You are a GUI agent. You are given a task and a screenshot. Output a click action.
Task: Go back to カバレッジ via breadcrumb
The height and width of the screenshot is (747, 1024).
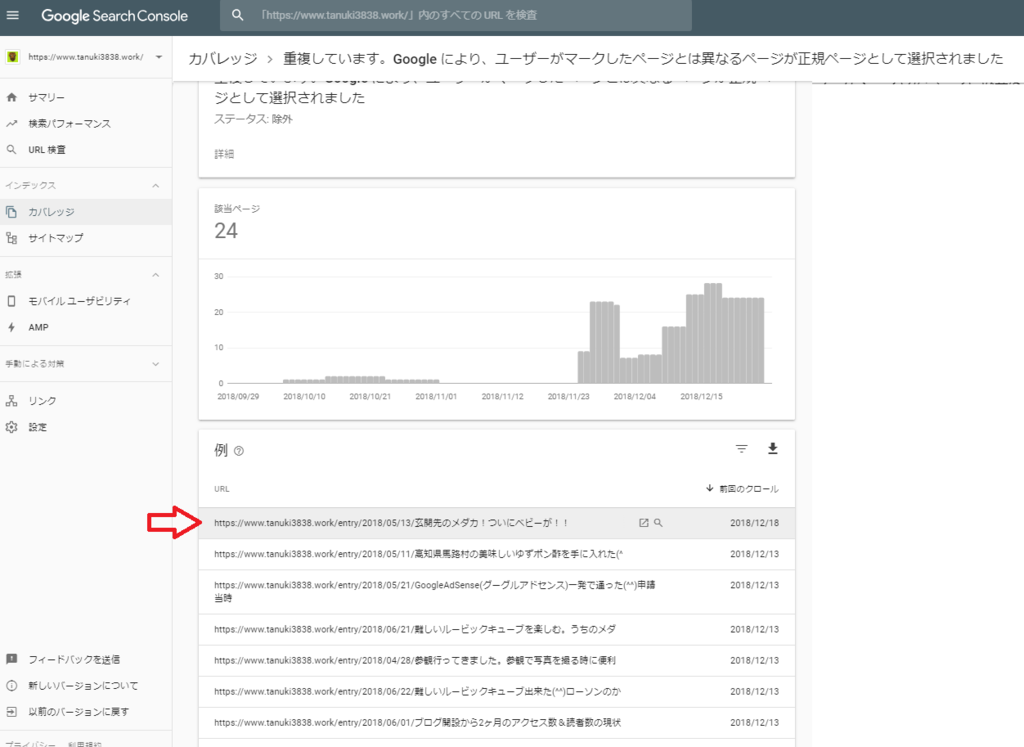[223, 59]
